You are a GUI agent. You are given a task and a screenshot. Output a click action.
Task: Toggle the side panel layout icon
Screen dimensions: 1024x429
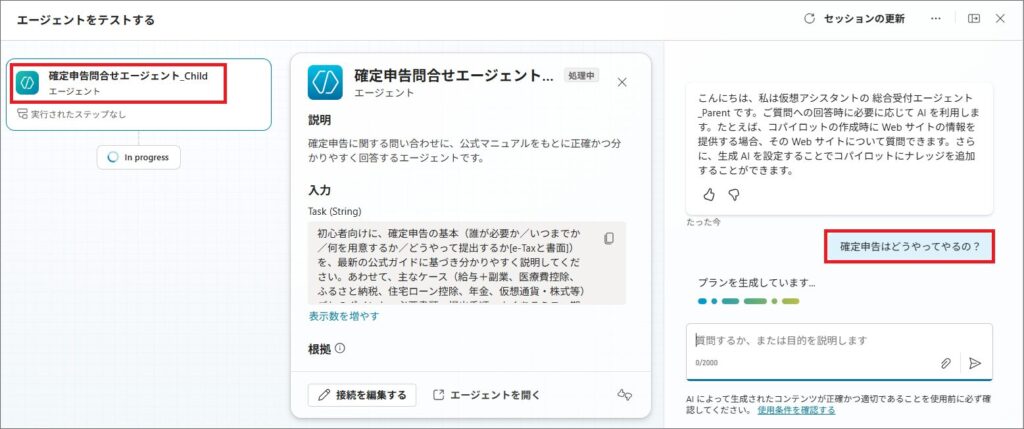973,19
